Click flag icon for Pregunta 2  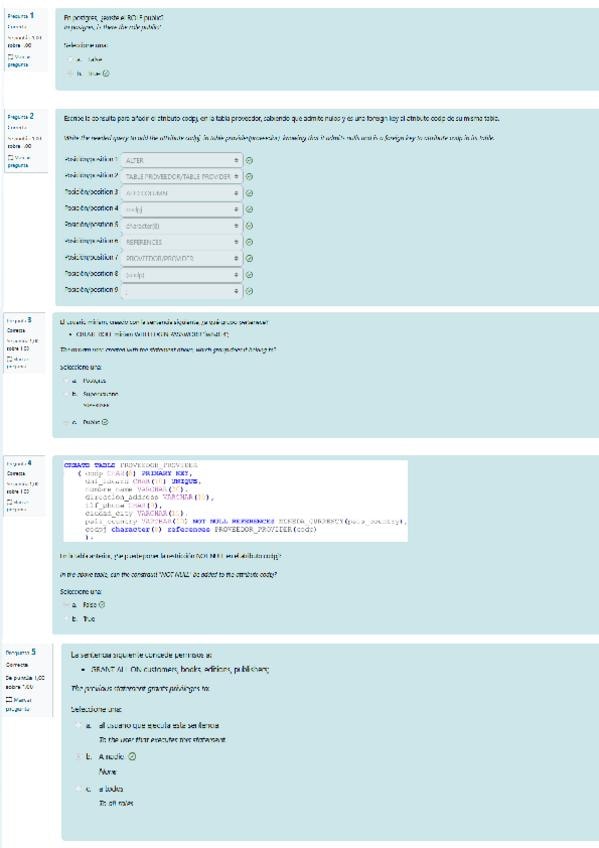tap(10, 157)
